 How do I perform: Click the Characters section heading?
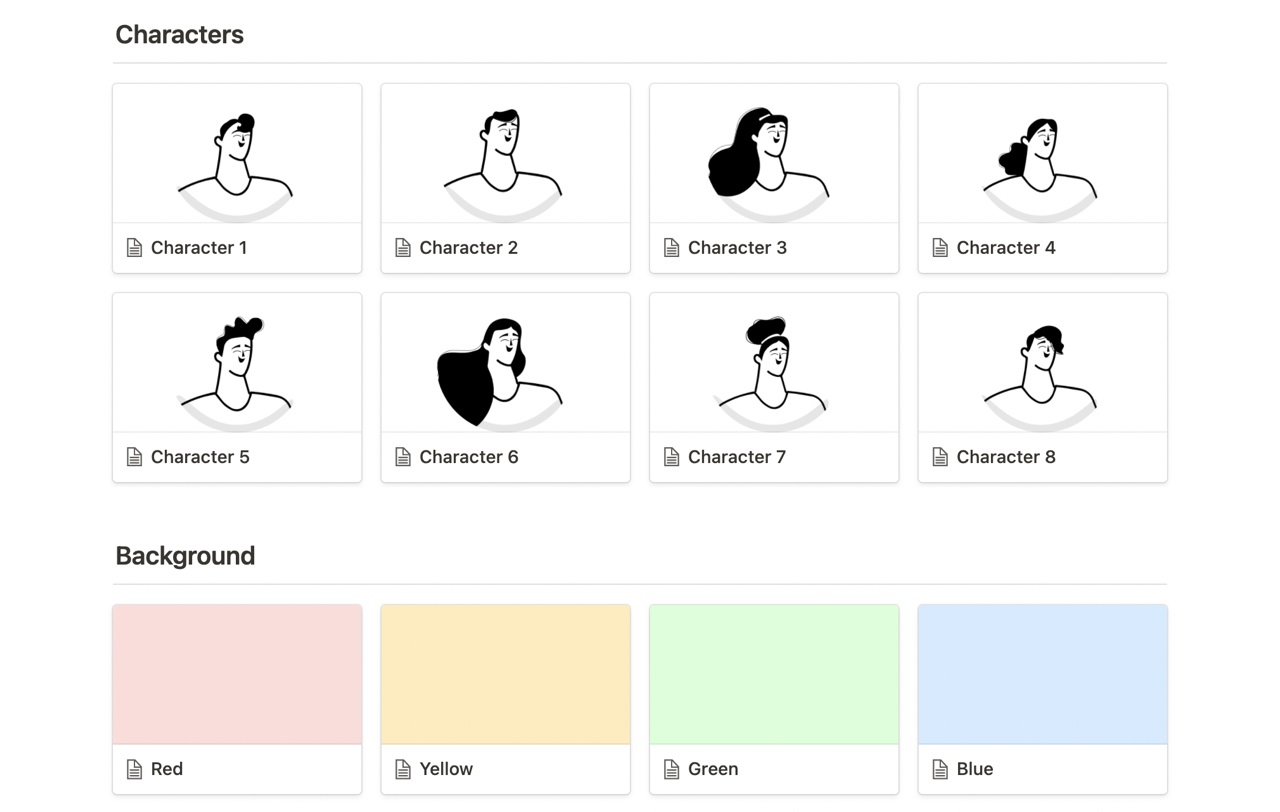tap(180, 35)
